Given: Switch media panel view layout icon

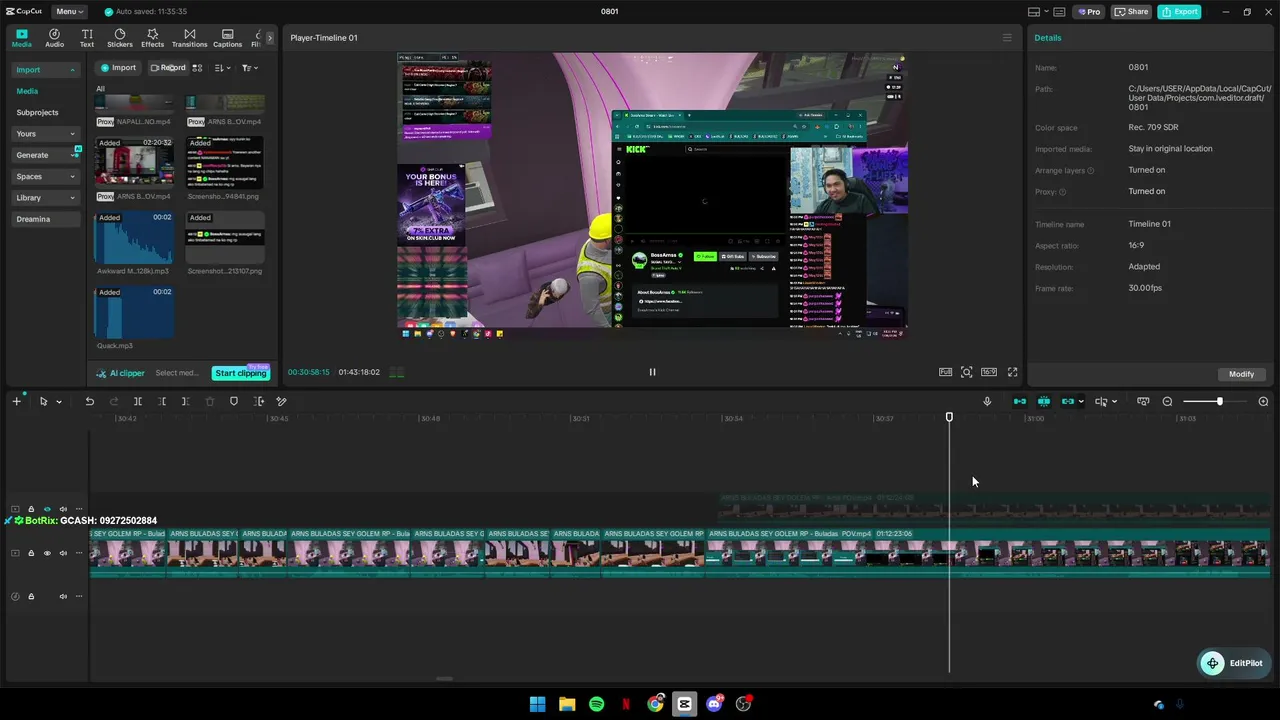Looking at the screenshot, I should [197, 68].
